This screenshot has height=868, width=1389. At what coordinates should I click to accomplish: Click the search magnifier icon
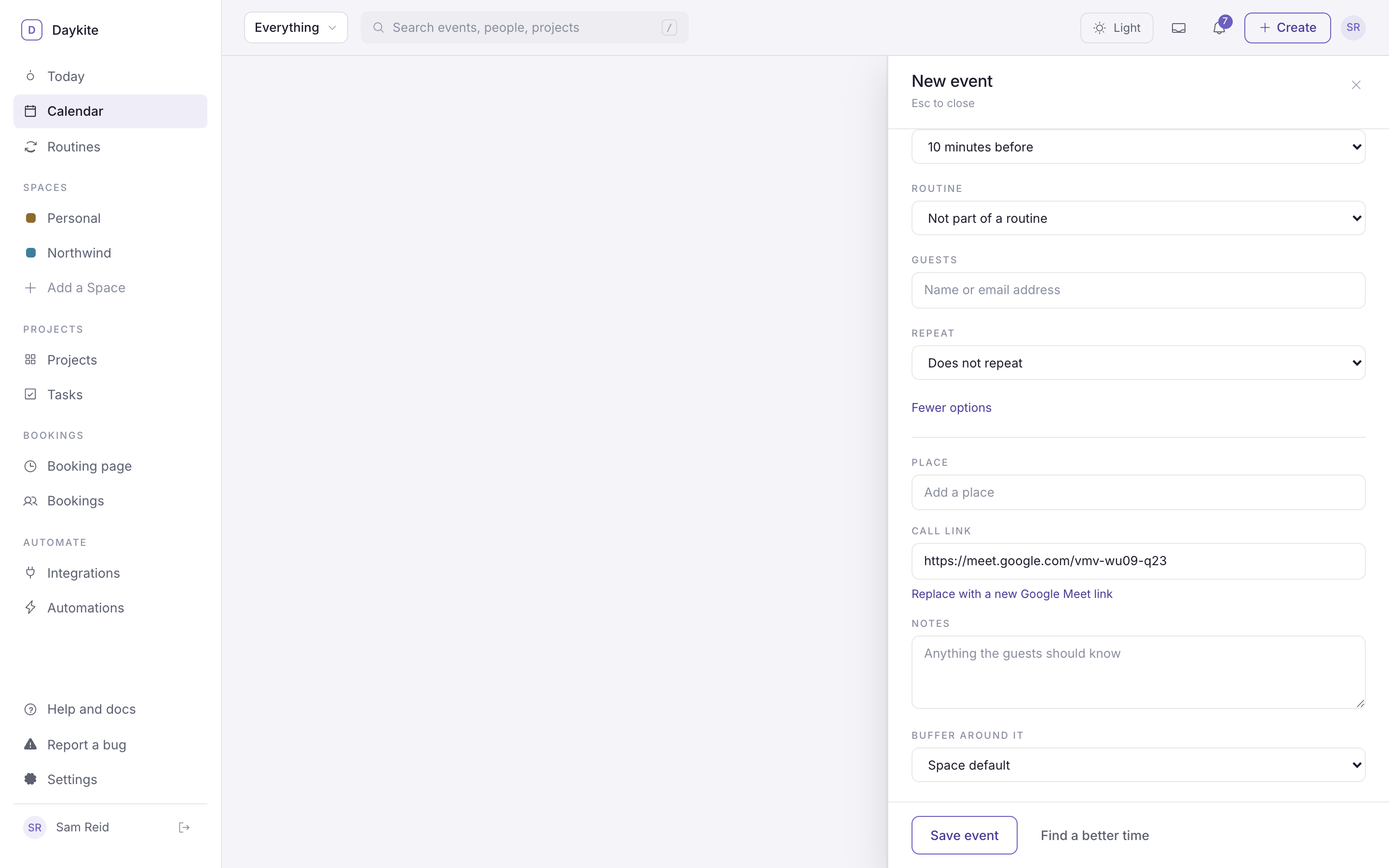[378, 27]
